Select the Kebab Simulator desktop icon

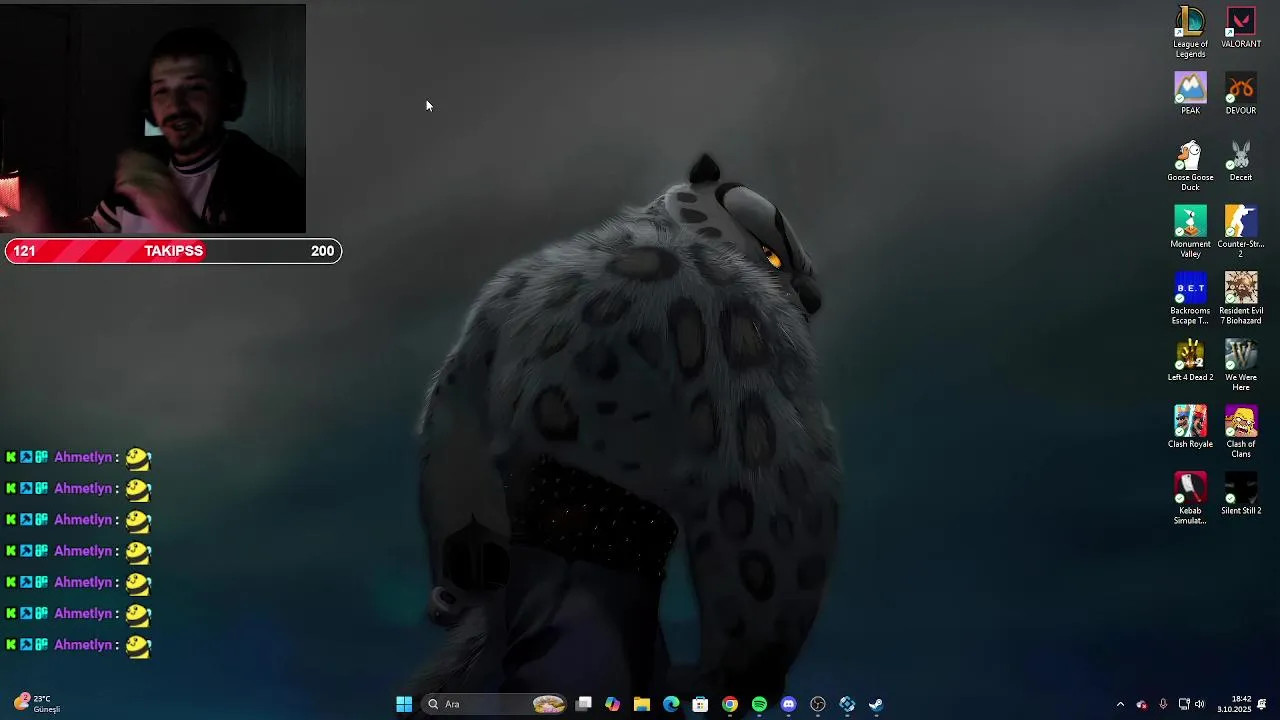tap(1190, 498)
